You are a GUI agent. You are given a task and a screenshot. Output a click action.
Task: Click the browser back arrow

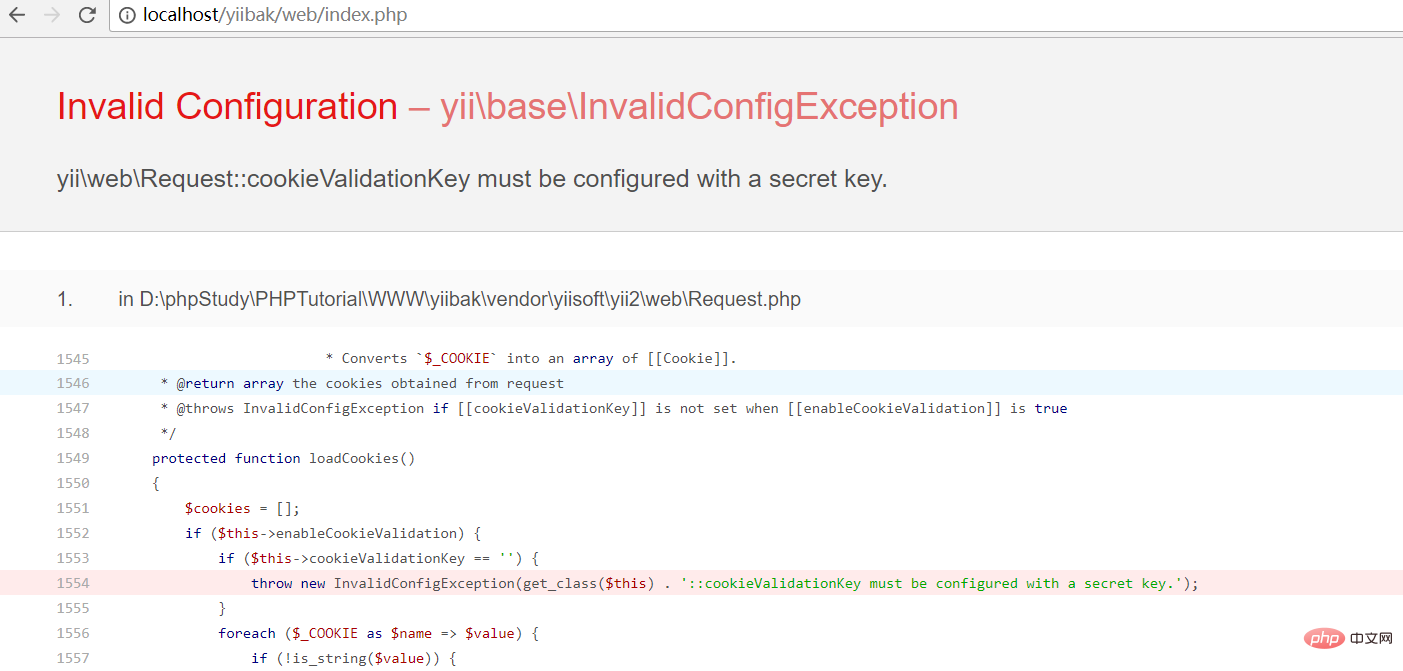[x=17, y=15]
